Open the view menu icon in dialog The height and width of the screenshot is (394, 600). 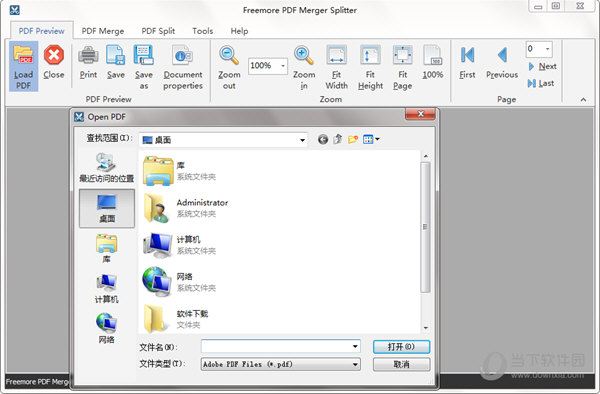(x=370, y=139)
